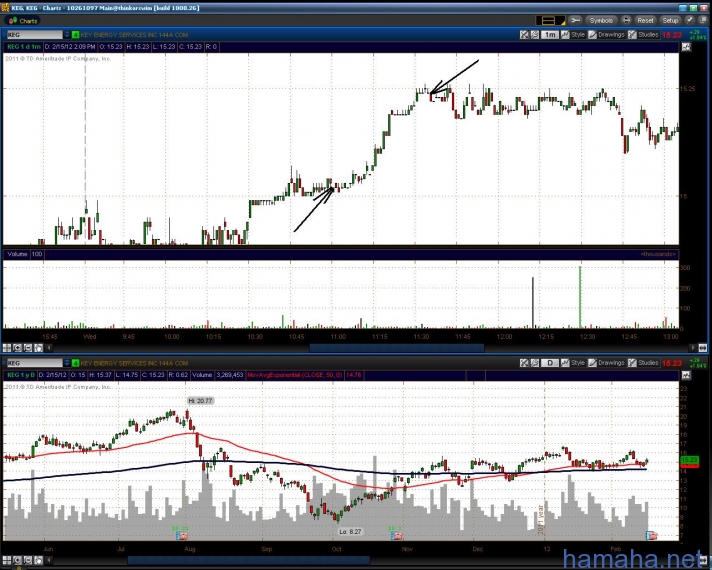Click the earnings phone icon near Nov
712x570 pixels.
396,536
